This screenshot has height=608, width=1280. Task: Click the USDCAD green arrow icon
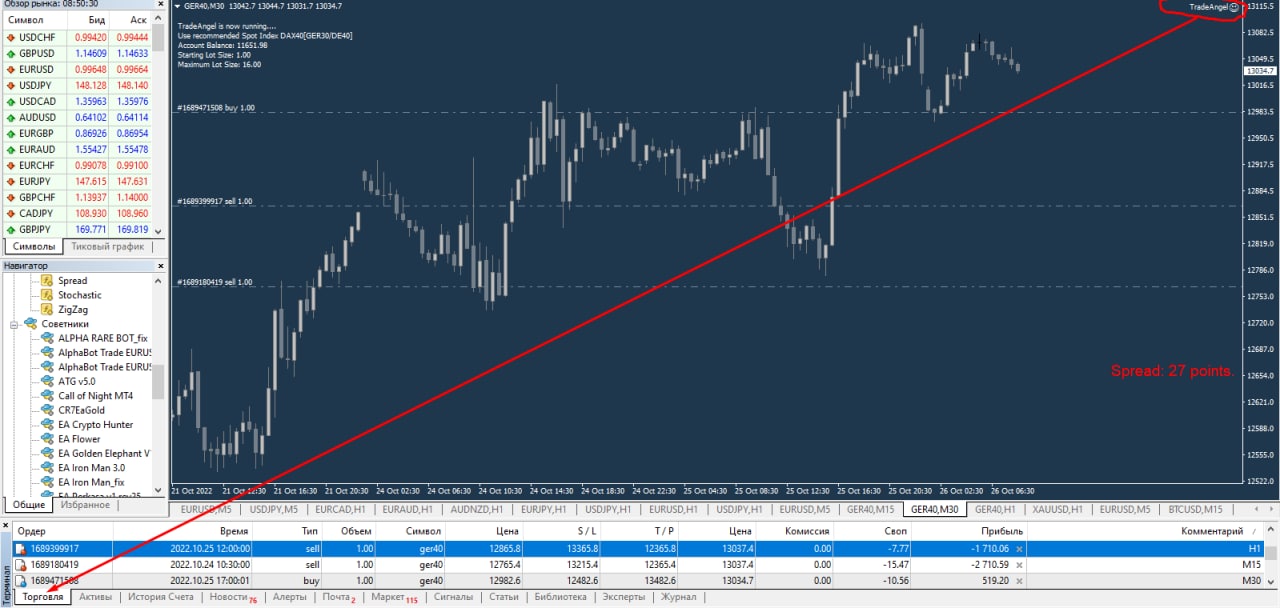point(10,101)
